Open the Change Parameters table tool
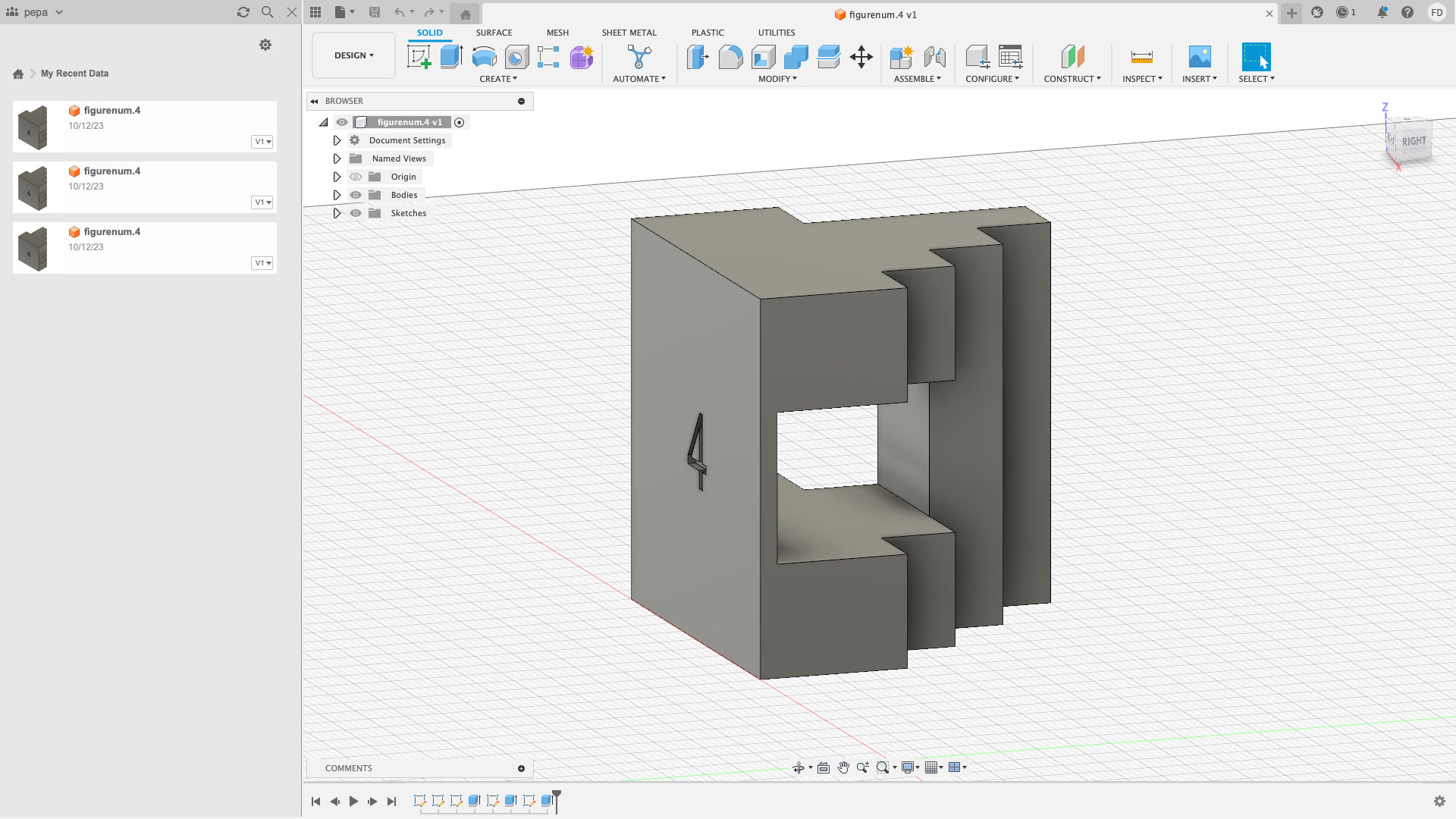This screenshot has height=819, width=1456. (x=1010, y=57)
